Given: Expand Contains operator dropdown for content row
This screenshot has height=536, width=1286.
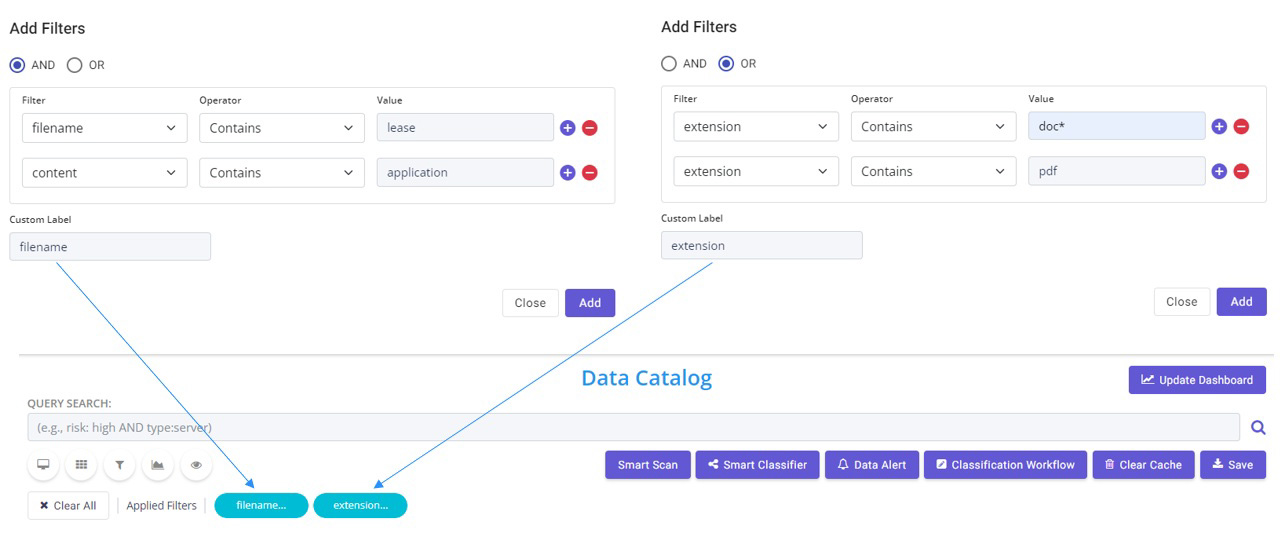Looking at the screenshot, I should click(x=282, y=173).
